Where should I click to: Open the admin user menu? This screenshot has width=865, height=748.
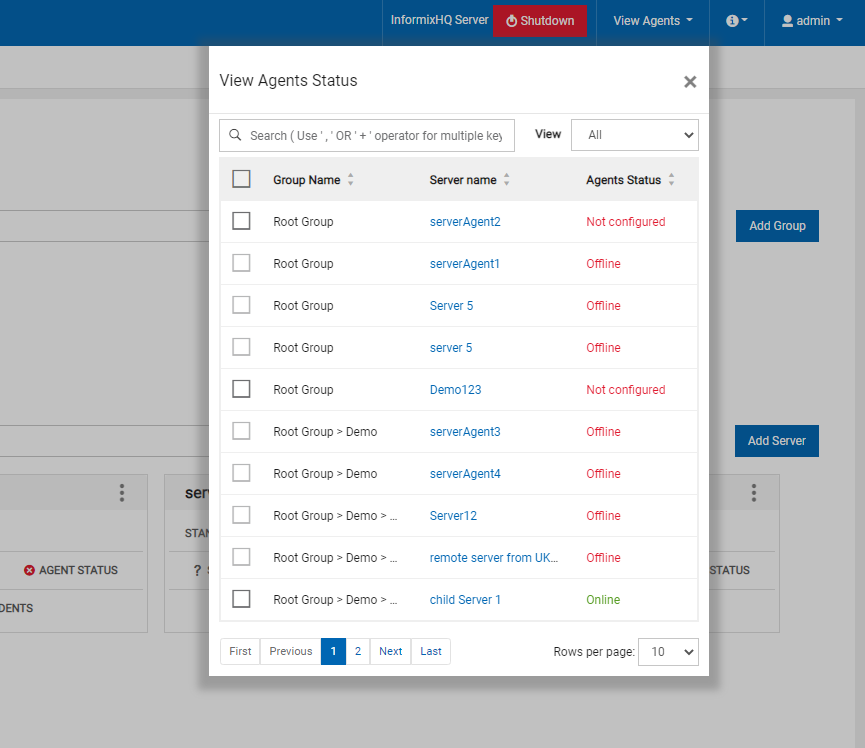[x=805, y=20]
